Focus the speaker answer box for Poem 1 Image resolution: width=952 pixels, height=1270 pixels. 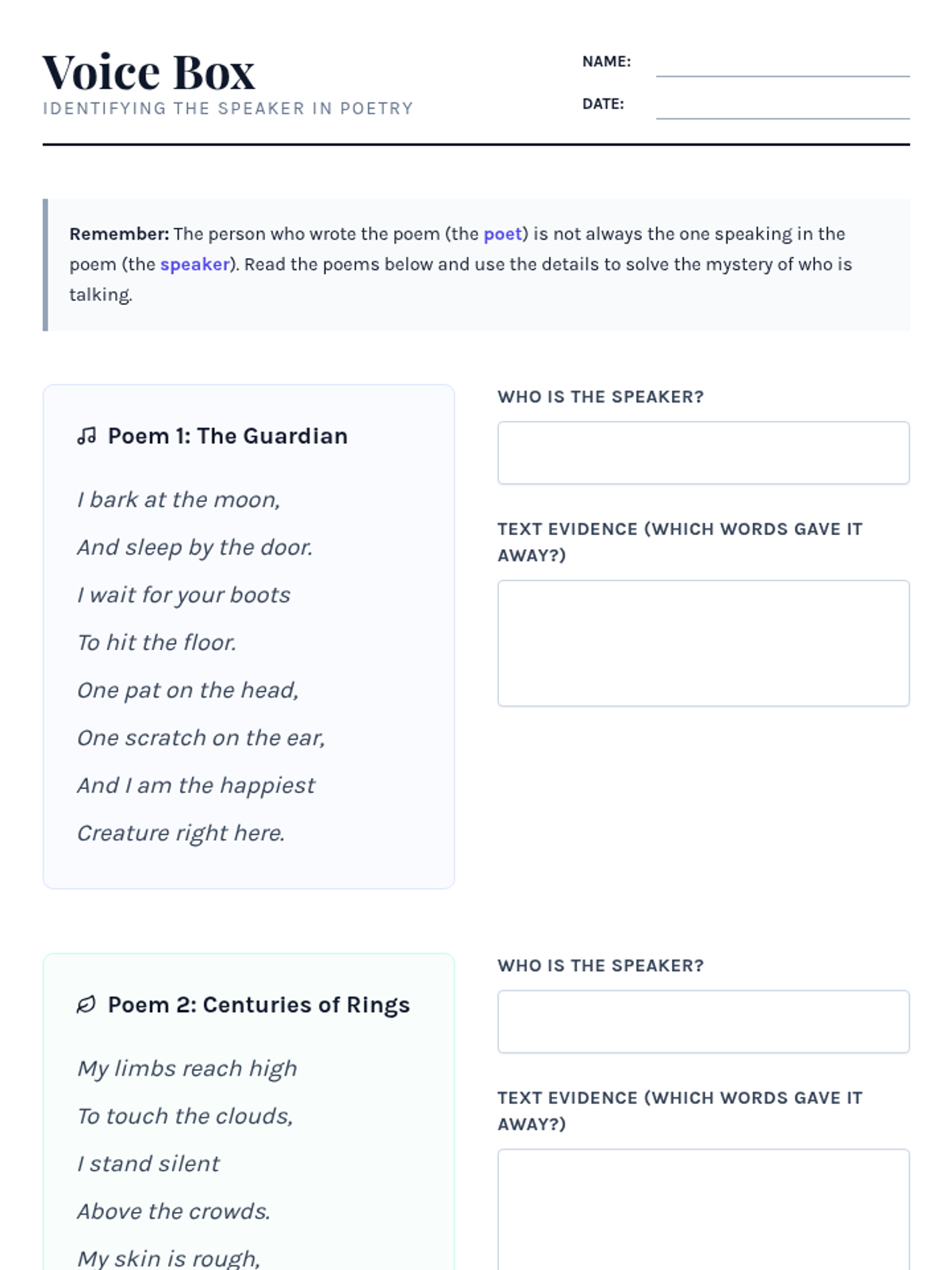coord(703,452)
